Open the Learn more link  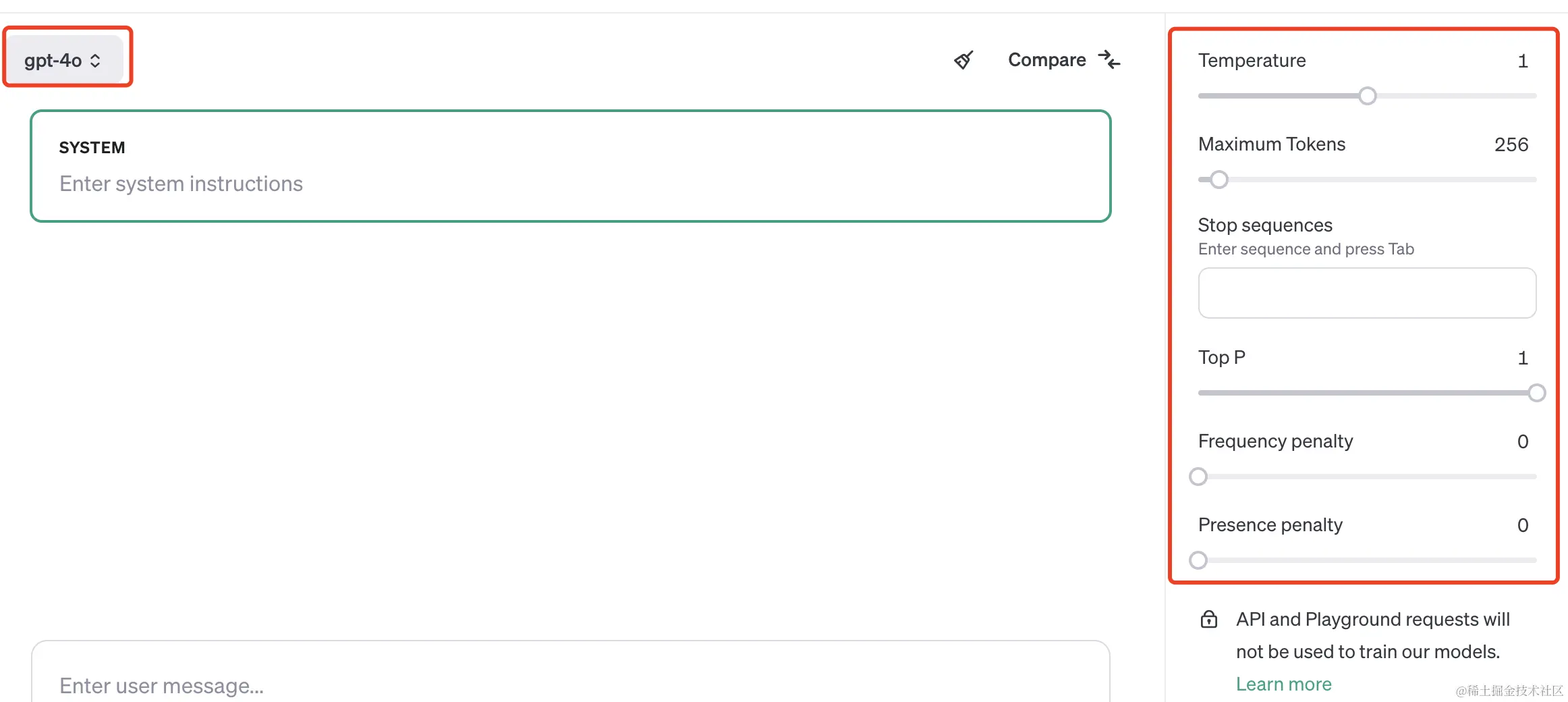(x=1283, y=684)
